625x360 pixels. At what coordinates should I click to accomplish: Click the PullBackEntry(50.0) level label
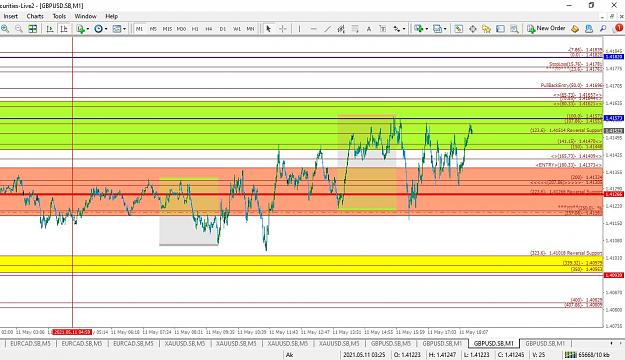(x=571, y=85)
